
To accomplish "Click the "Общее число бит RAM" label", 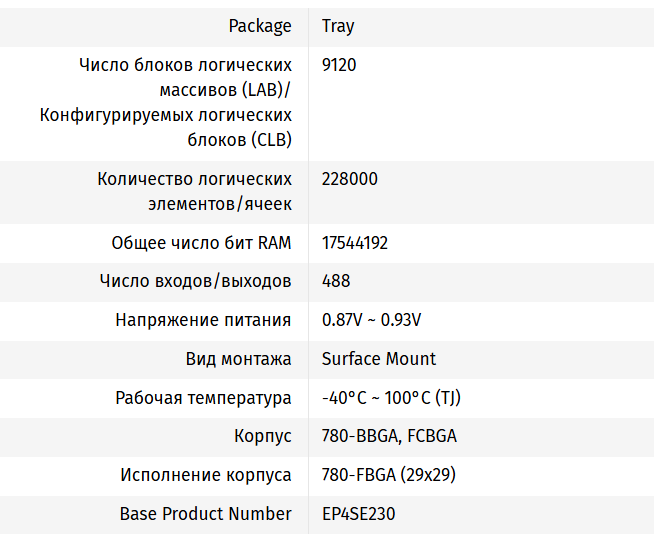I will pyautogui.click(x=201, y=243).
